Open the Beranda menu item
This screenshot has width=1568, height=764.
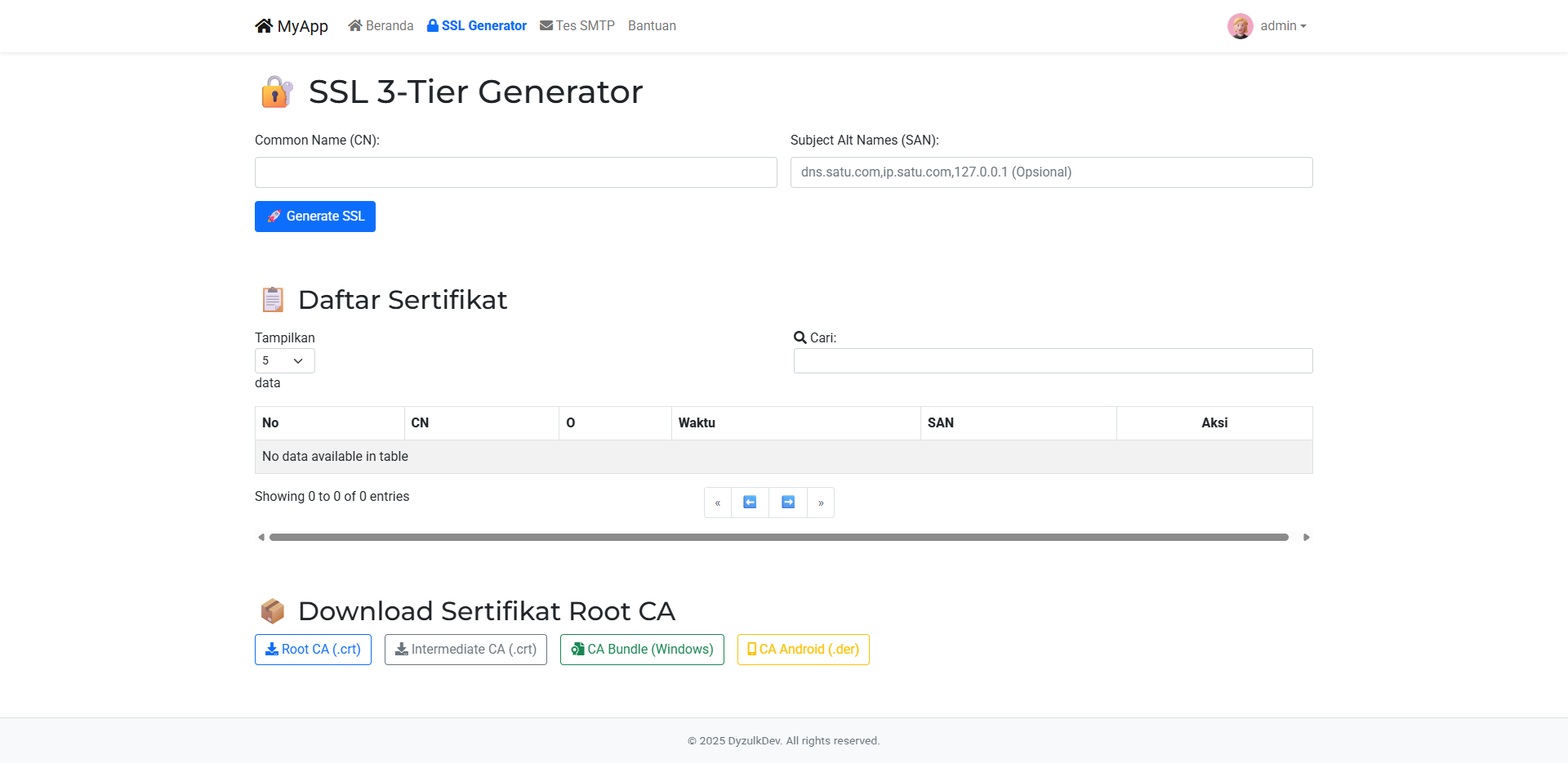381,26
